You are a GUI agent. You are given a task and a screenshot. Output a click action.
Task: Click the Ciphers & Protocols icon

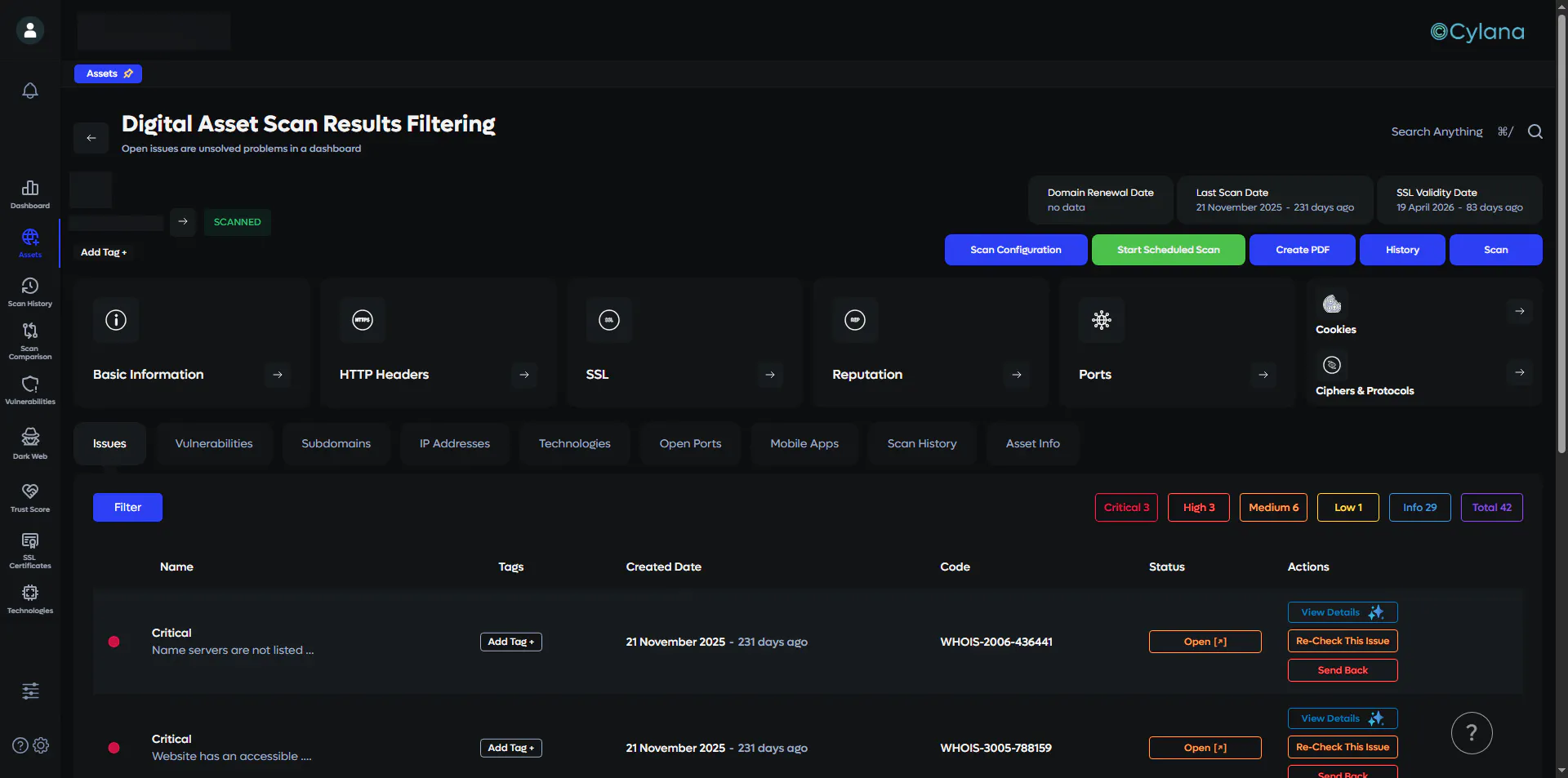[1332, 365]
